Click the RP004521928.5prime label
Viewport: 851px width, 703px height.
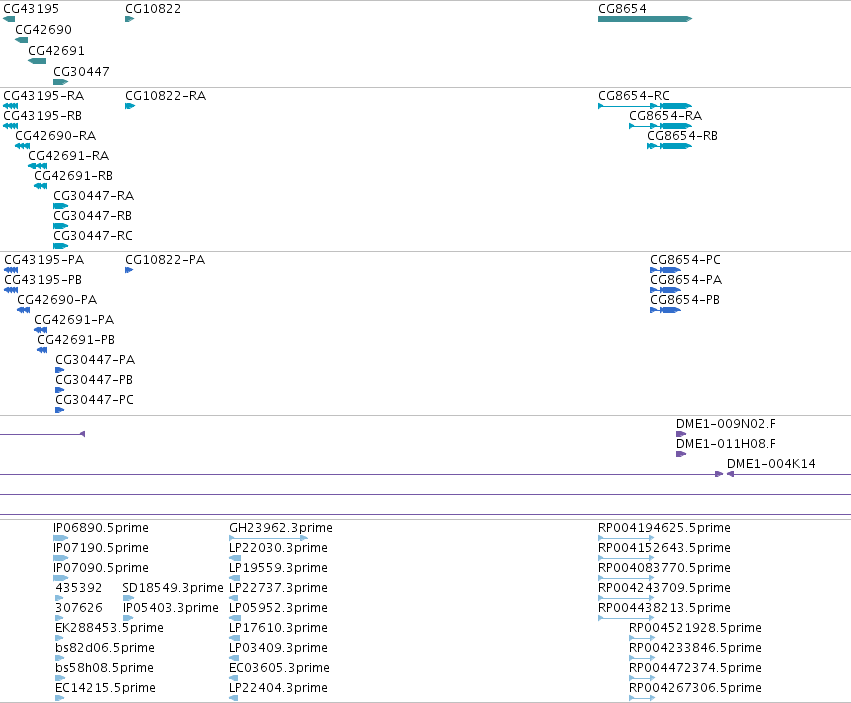696,628
